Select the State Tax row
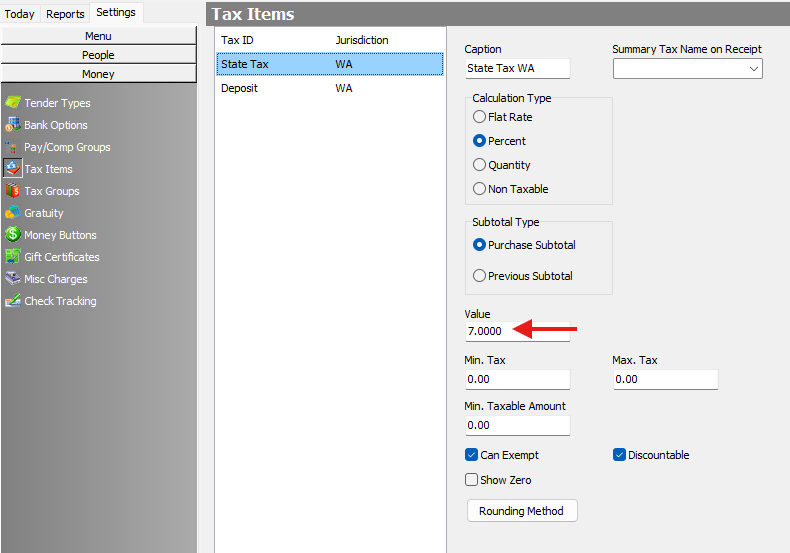This screenshot has width=790, height=553. coord(330,64)
